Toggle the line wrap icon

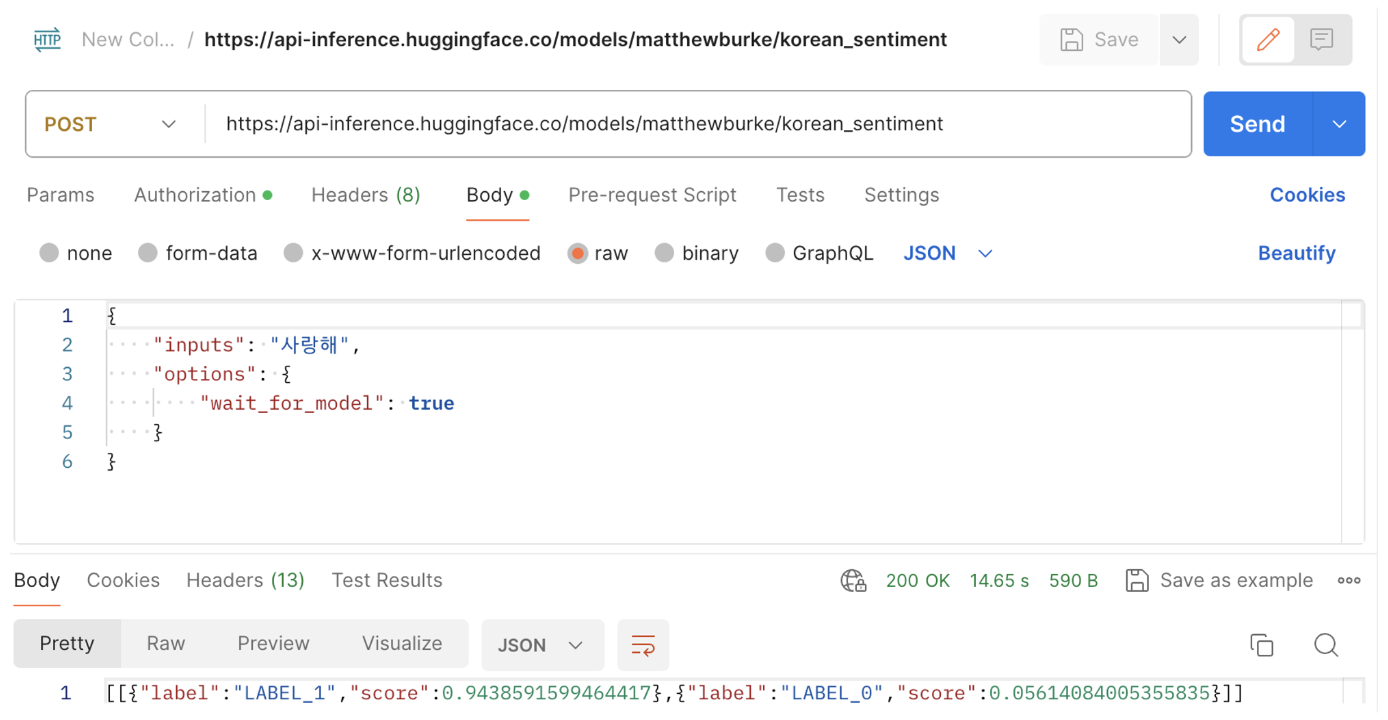tap(643, 645)
